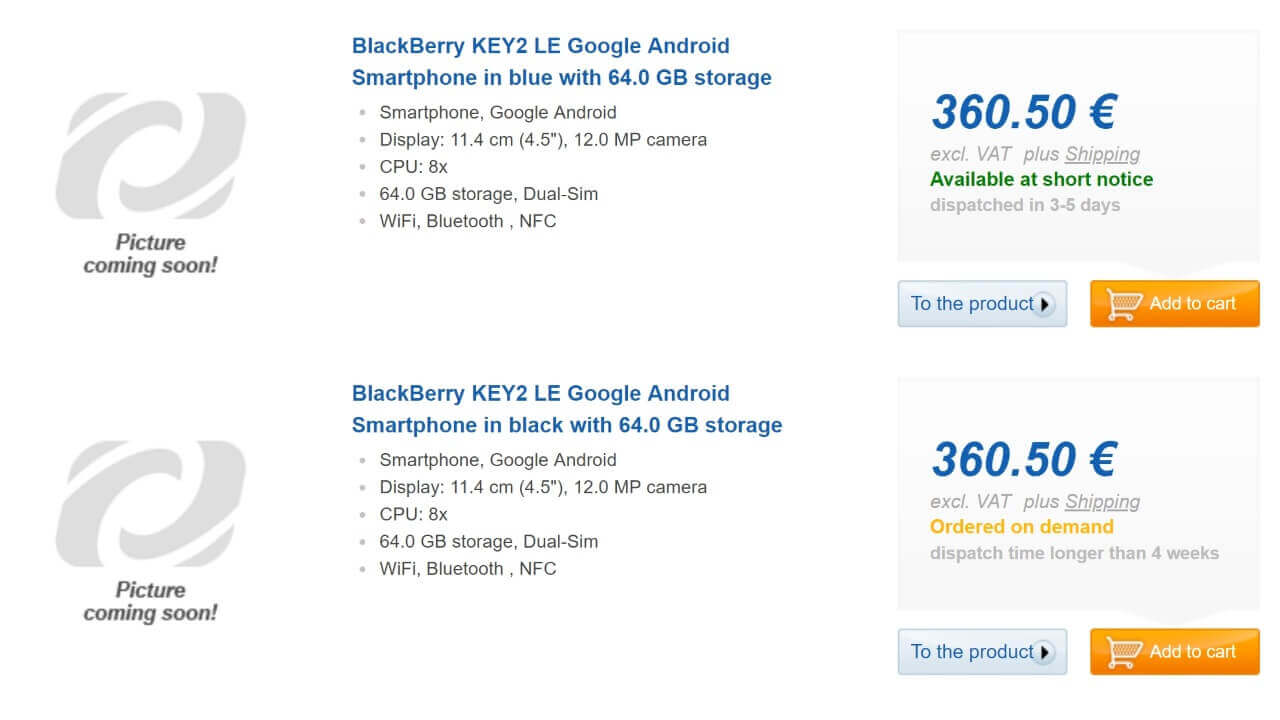Click the cart icon for the blue KEY2 LE
This screenshot has width=1280, height=720.
coord(1125,304)
